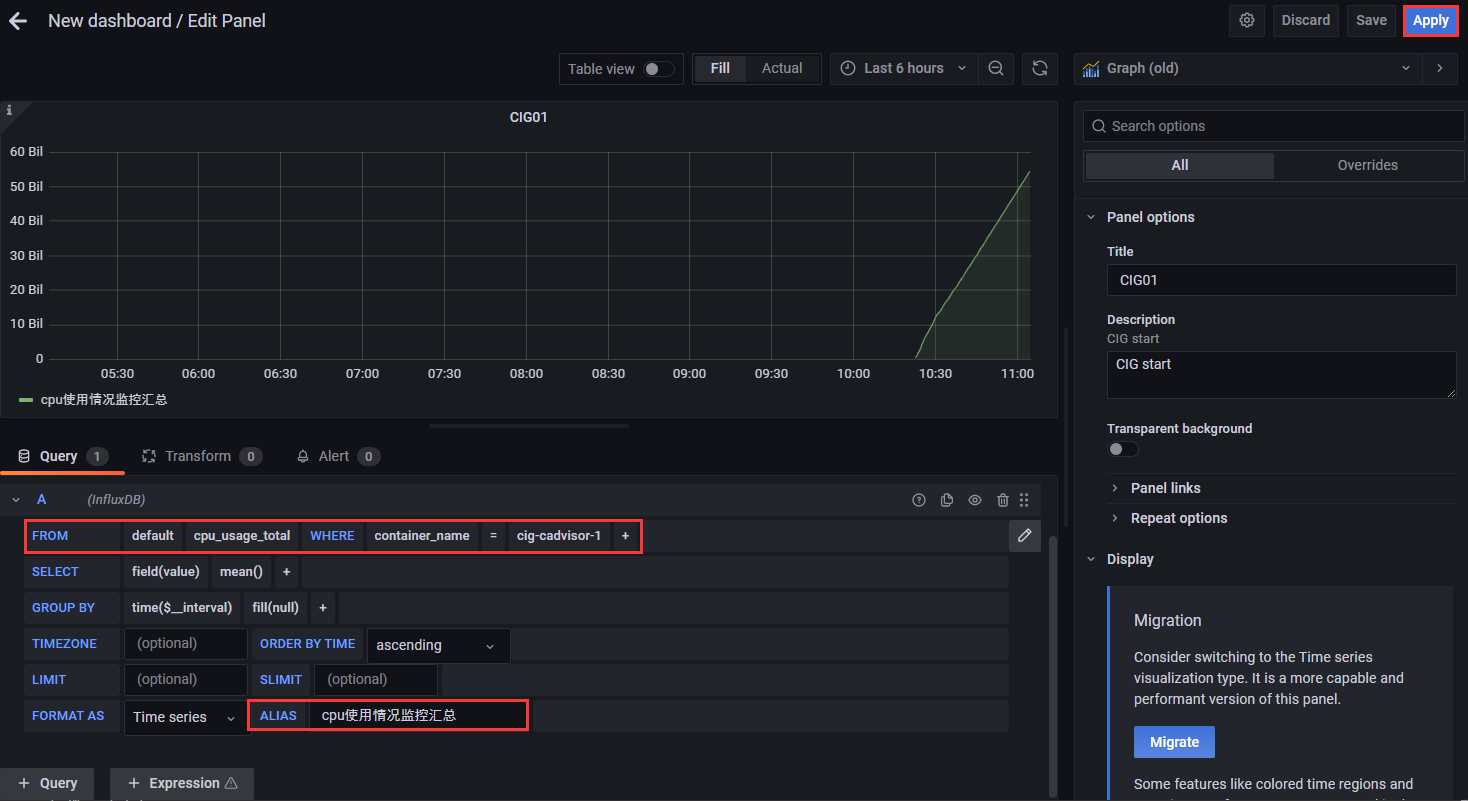This screenshot has width=1468, height=801.
Task: Click the Description textarea
Action: point(1281,375)
